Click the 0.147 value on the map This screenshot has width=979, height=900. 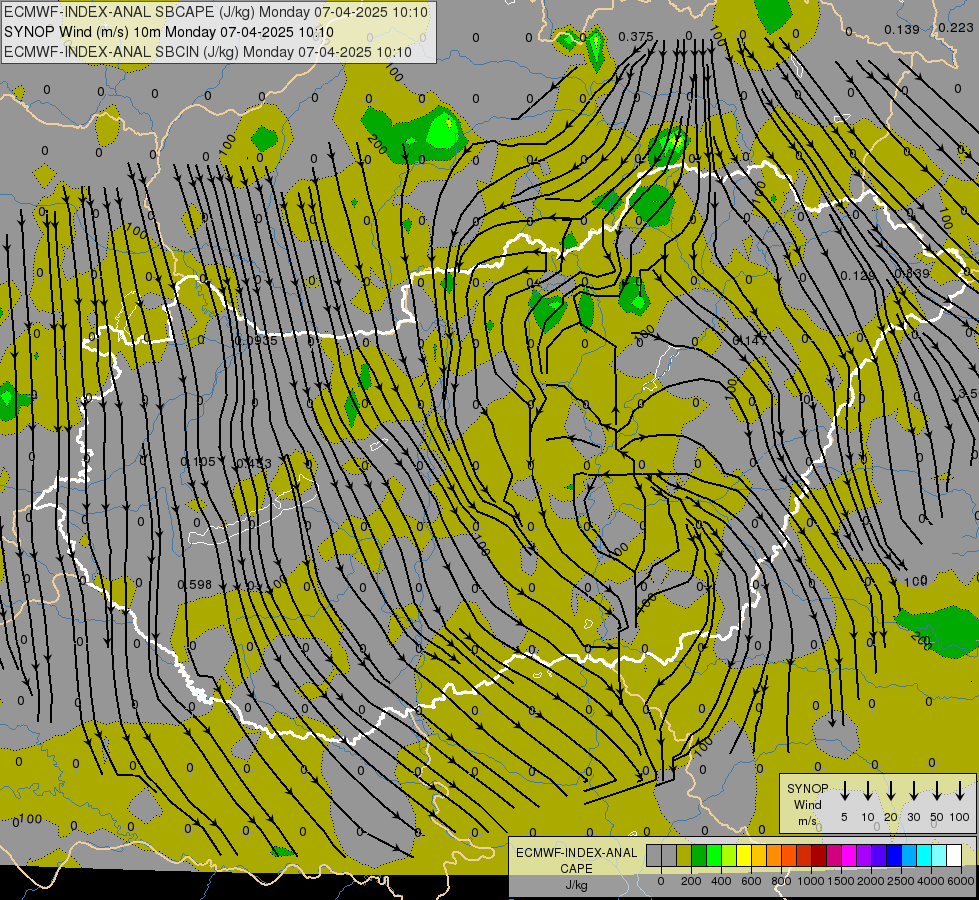pos(750,340)
